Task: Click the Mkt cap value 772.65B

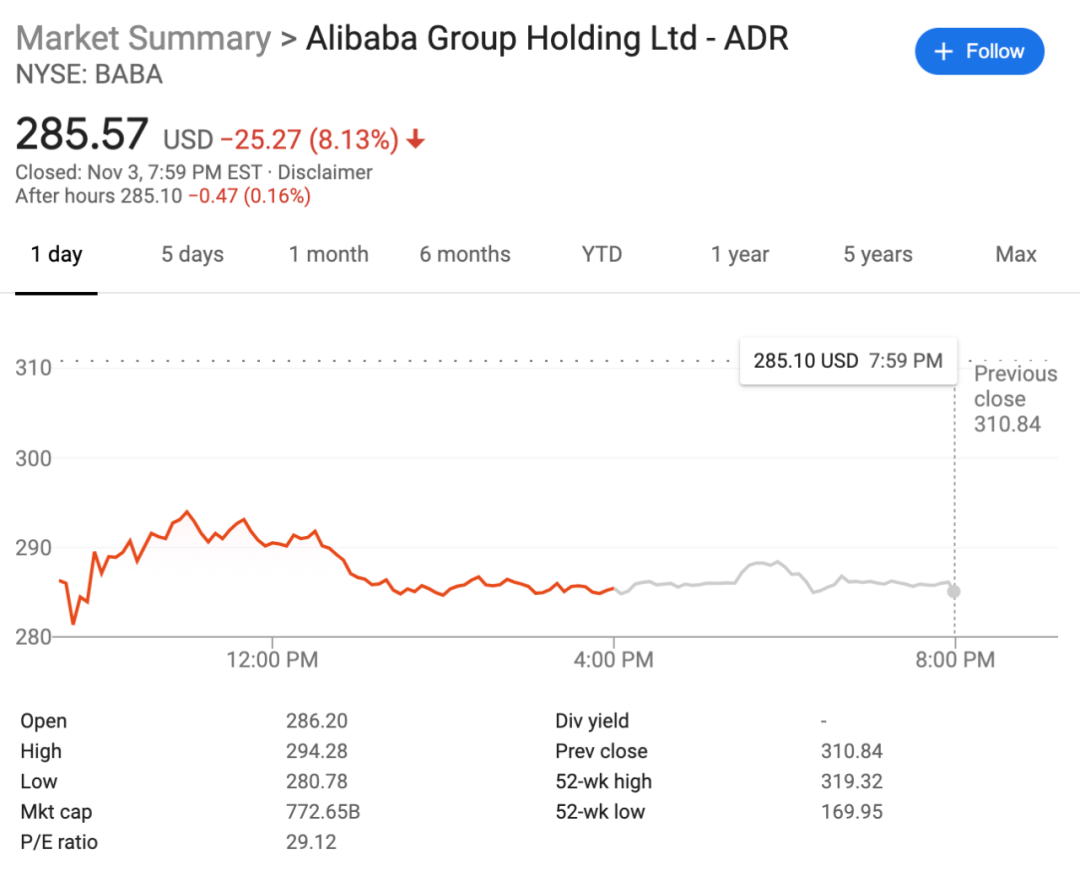Action: 323,811
